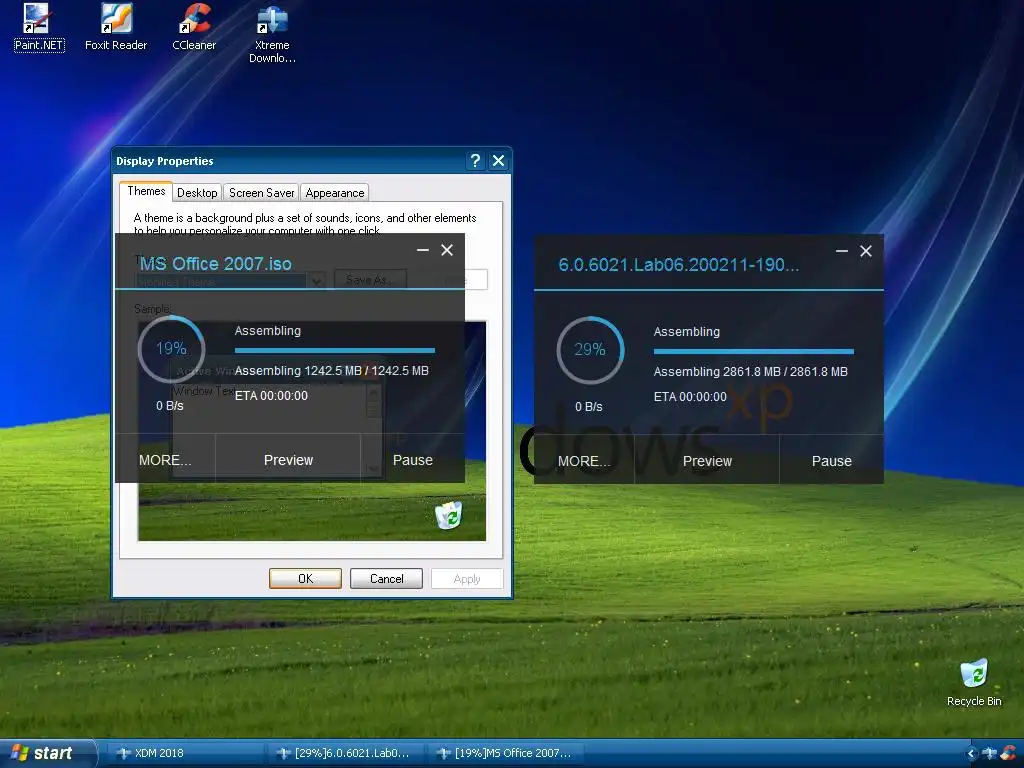Click MORE... in MS Office download window
Viewport: 1024px width, 768px height.
(x=165, y=460)
